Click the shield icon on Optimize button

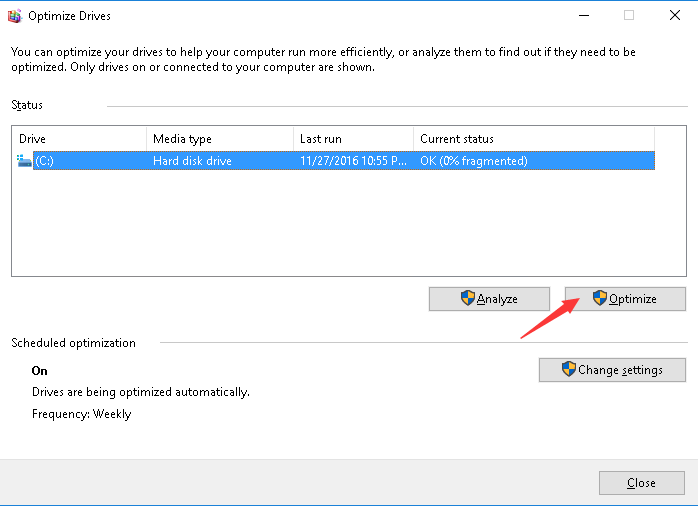tap(599, 299)
